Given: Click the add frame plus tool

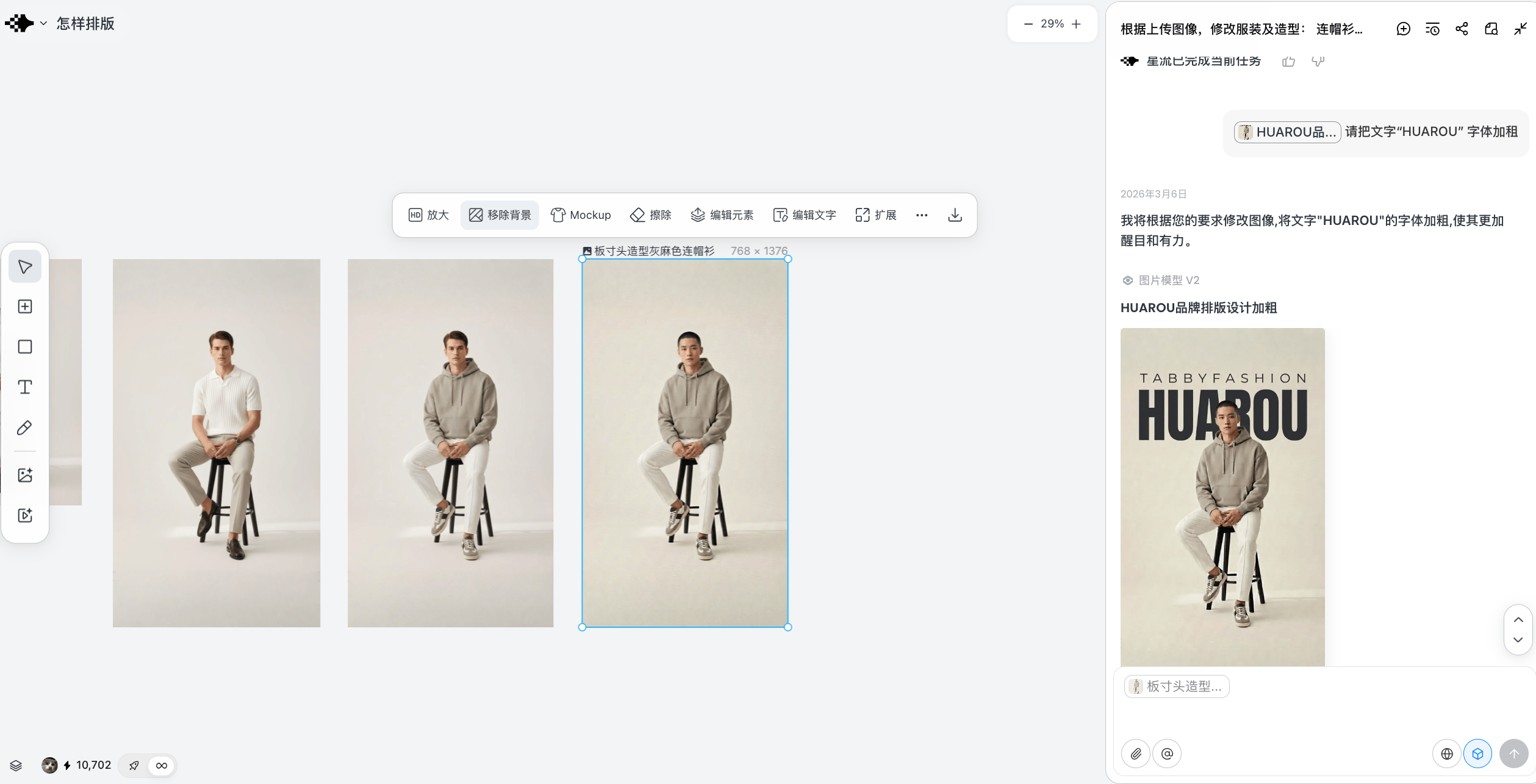Looking at the screenshot, I should 25,307.
